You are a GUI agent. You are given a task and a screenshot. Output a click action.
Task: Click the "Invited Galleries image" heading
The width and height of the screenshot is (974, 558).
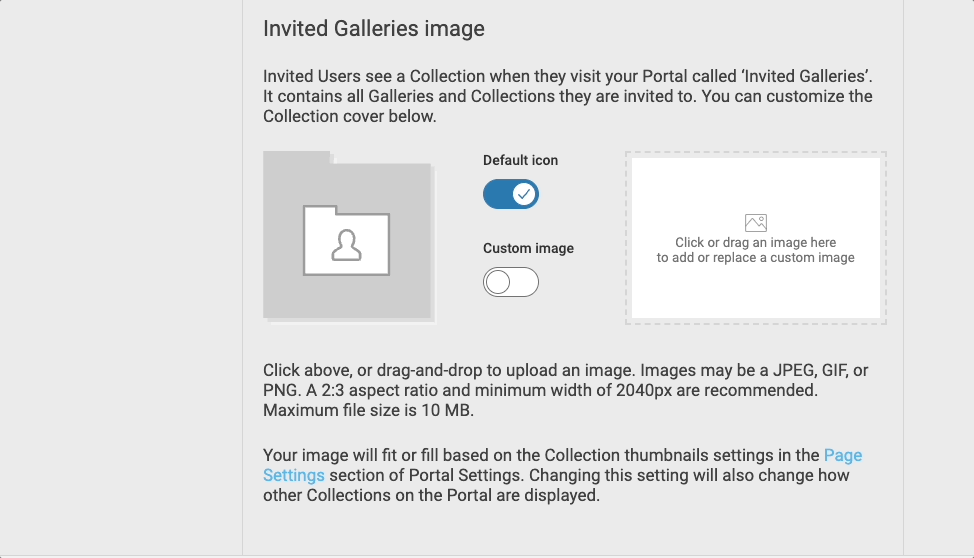point(373,29)
